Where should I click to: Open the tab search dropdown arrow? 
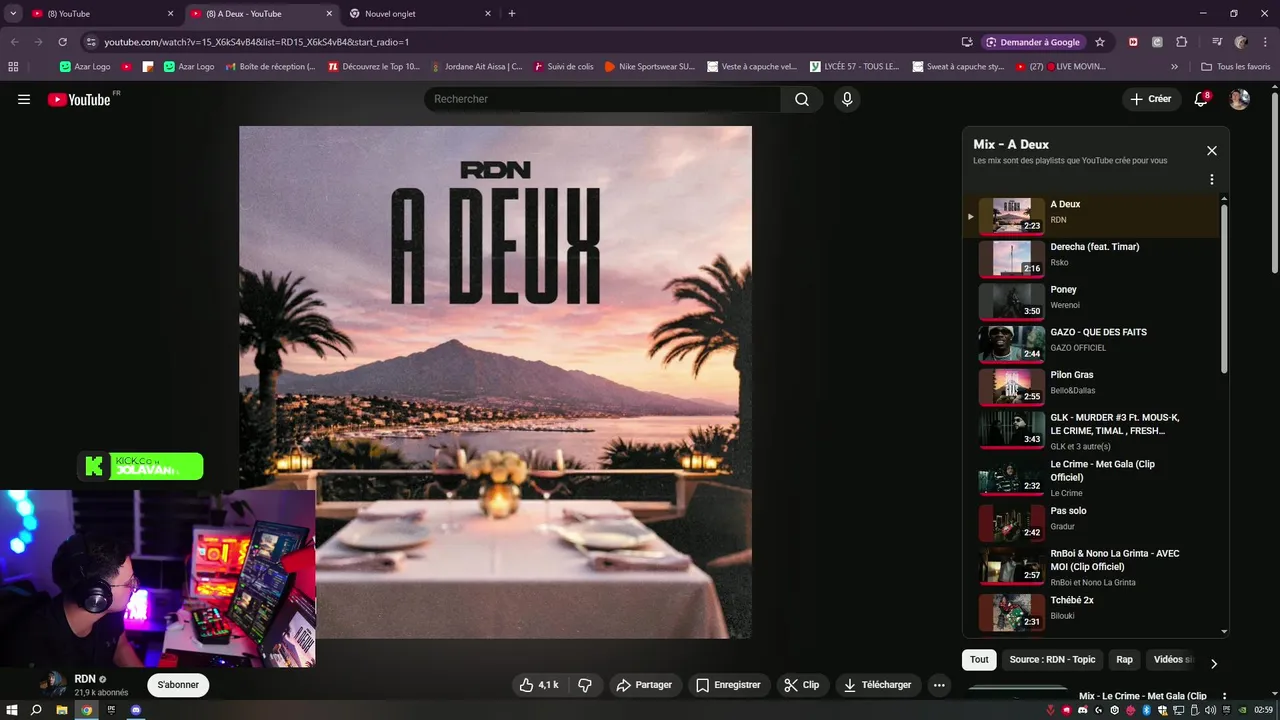(x=13, y=14)
